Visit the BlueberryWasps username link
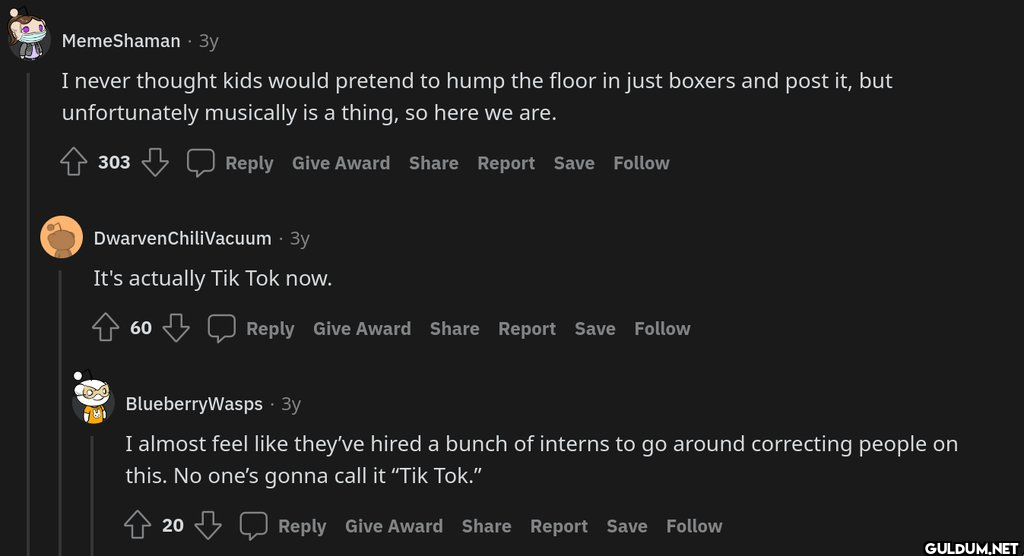1024x556 pixels. point(194,404)
